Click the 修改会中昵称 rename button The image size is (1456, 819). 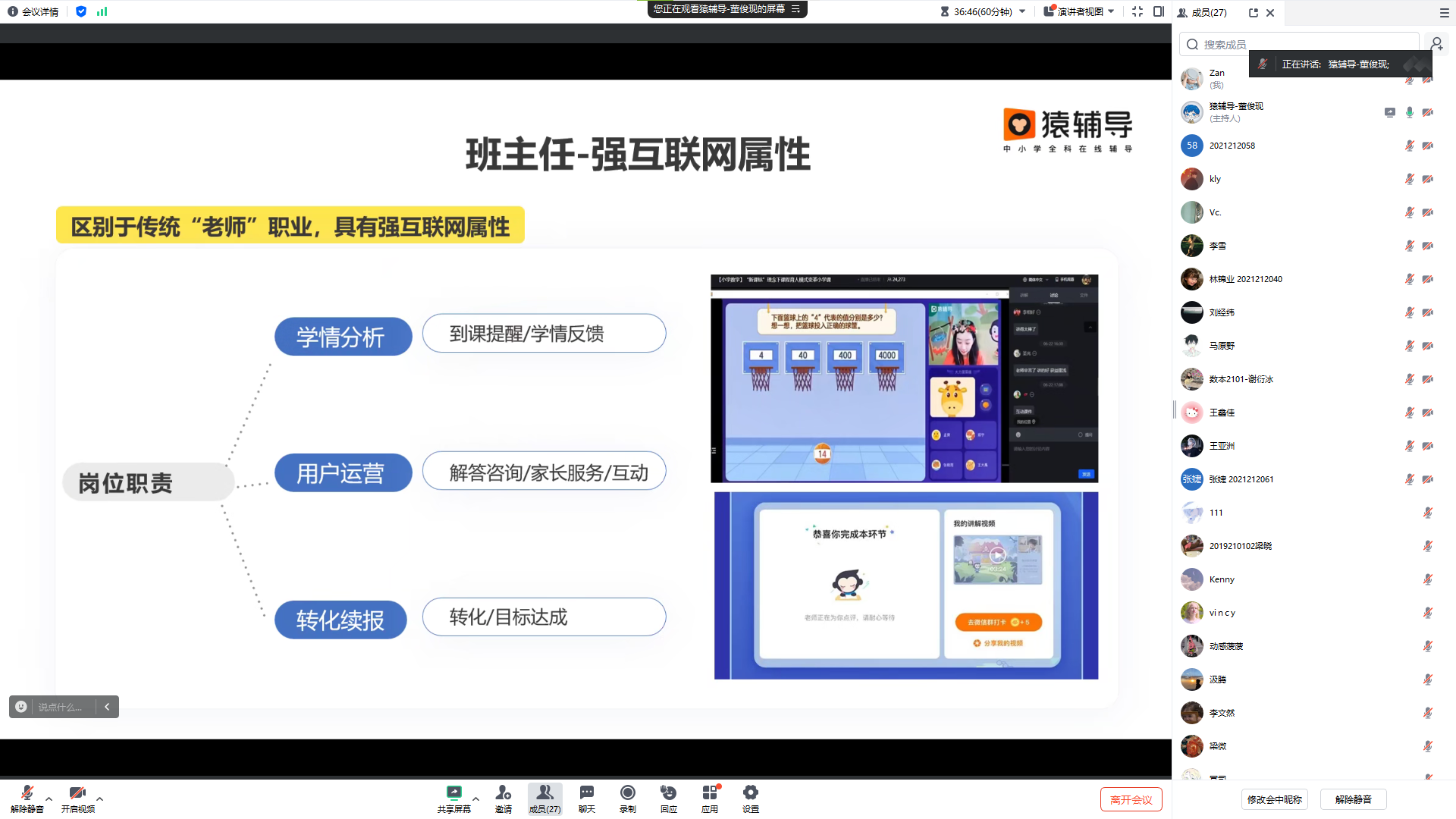coord(1274,799)
